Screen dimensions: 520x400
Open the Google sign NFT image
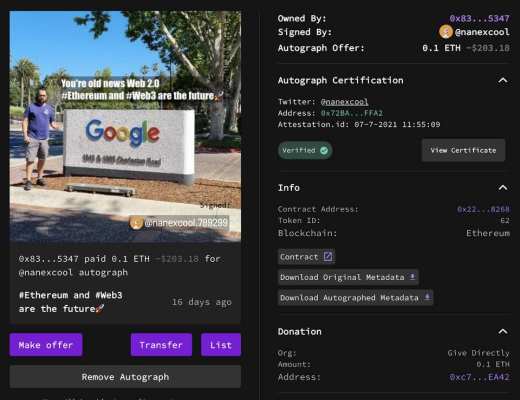pos(125,126)
